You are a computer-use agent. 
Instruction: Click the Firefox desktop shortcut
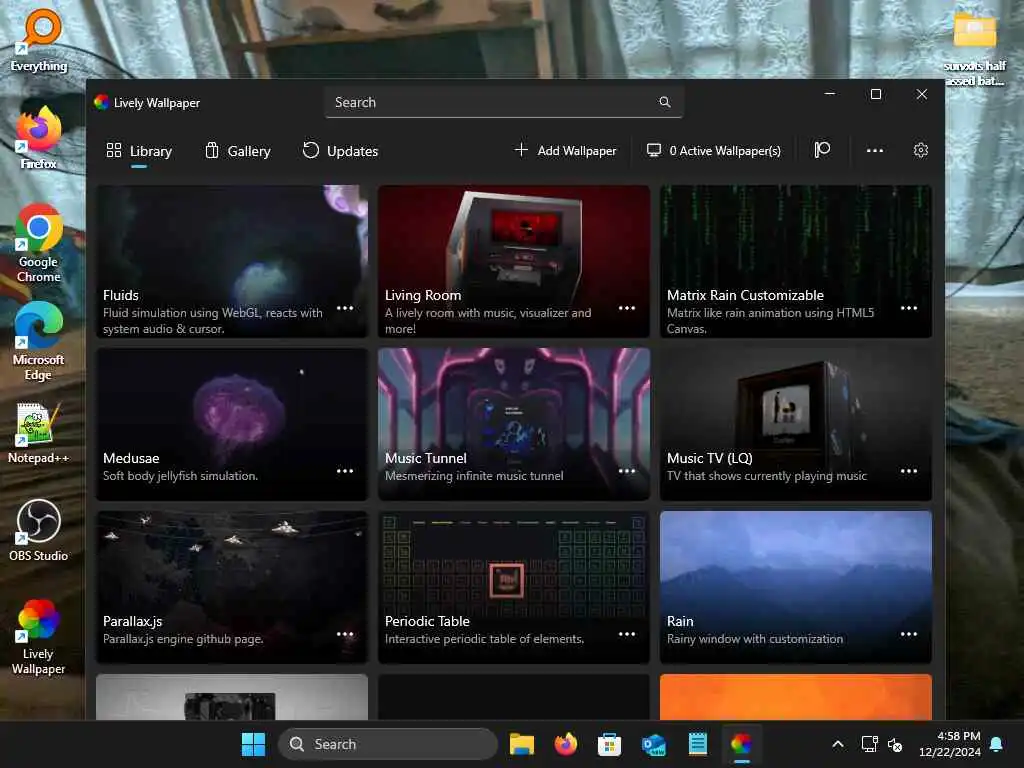click(39, 138)
